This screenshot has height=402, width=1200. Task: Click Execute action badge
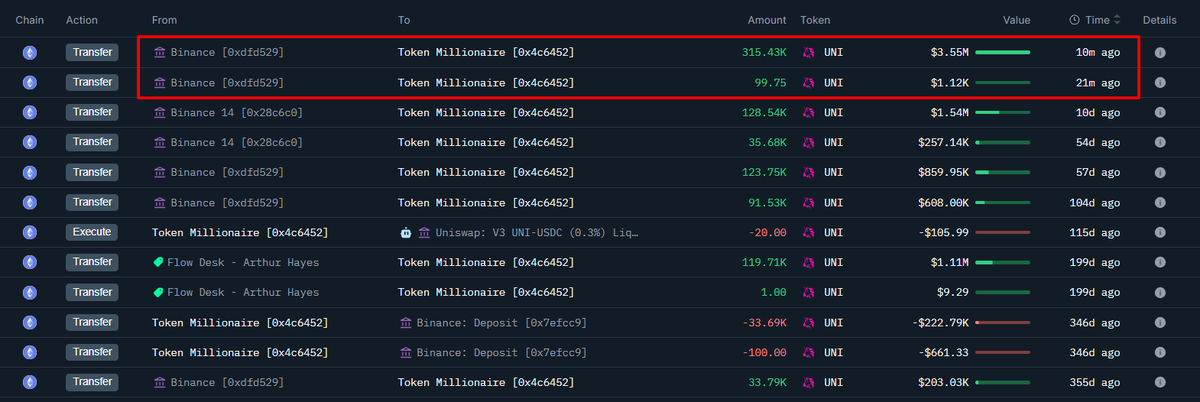coord(92,232)
